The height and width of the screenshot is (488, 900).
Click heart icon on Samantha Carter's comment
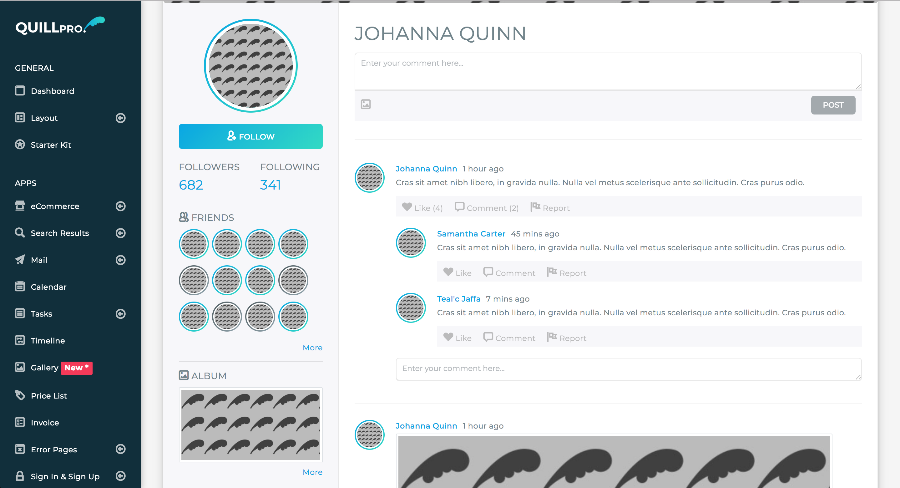pos(448,272)
